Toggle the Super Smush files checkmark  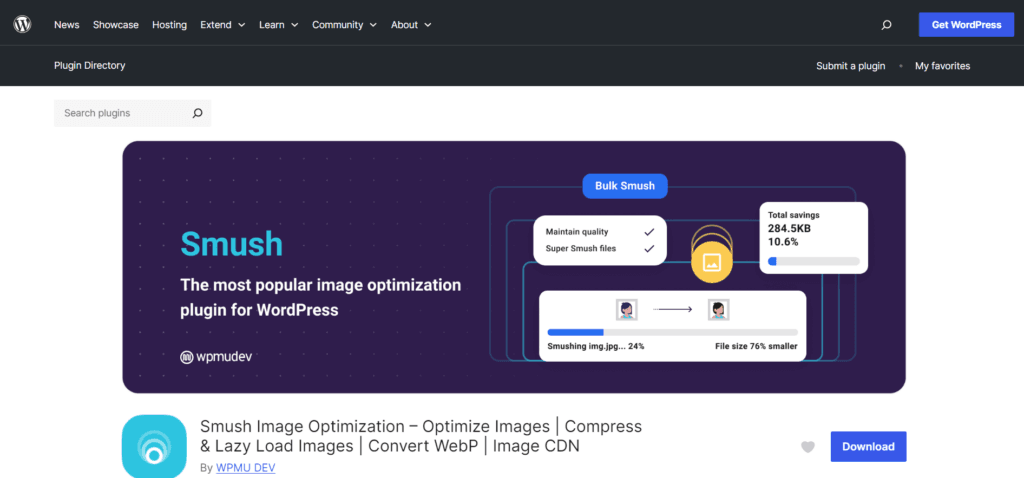pyautogui.click(x=649, y=248)
